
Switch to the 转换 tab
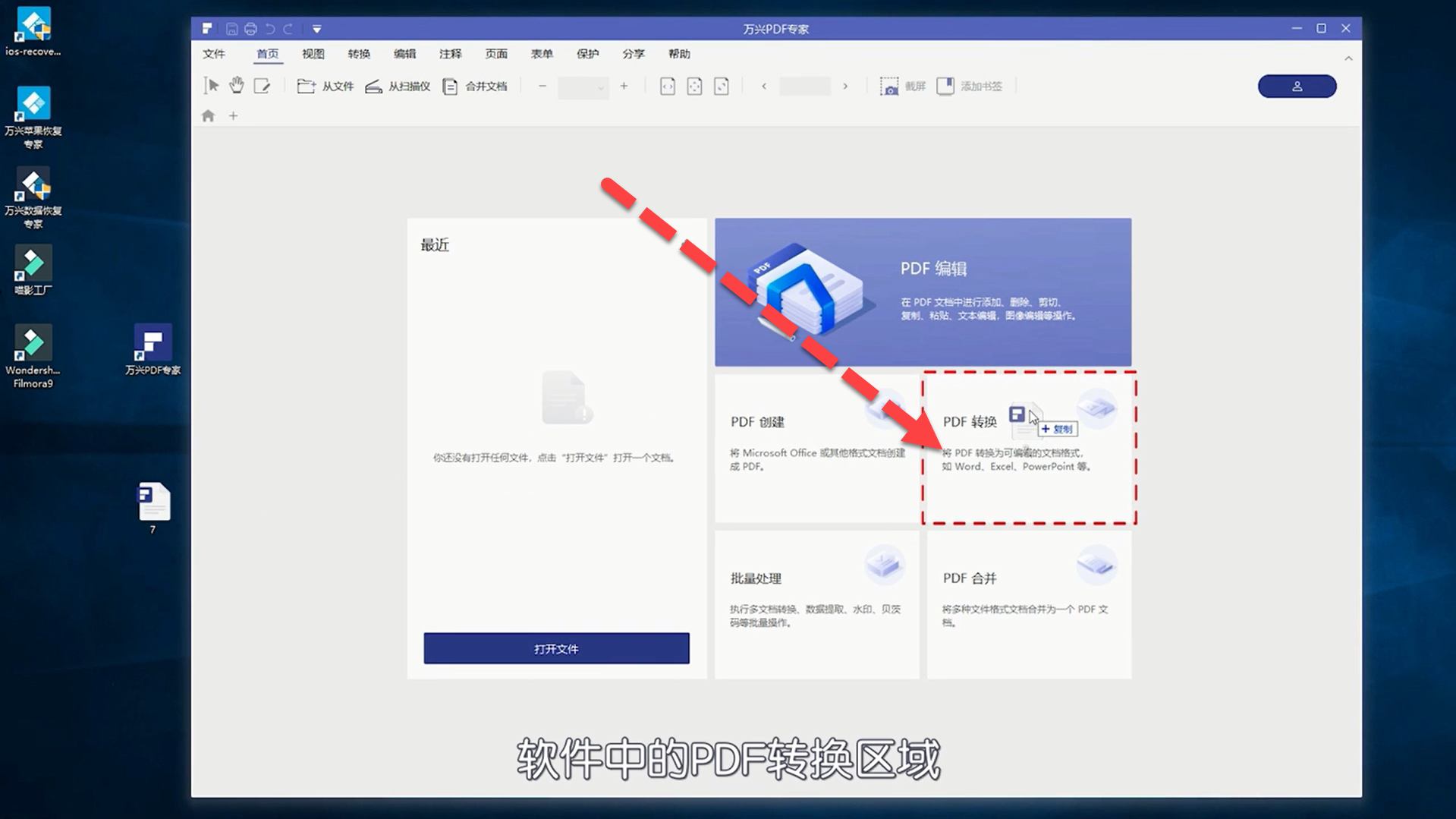pyautogui.click(x=359, y=54)
